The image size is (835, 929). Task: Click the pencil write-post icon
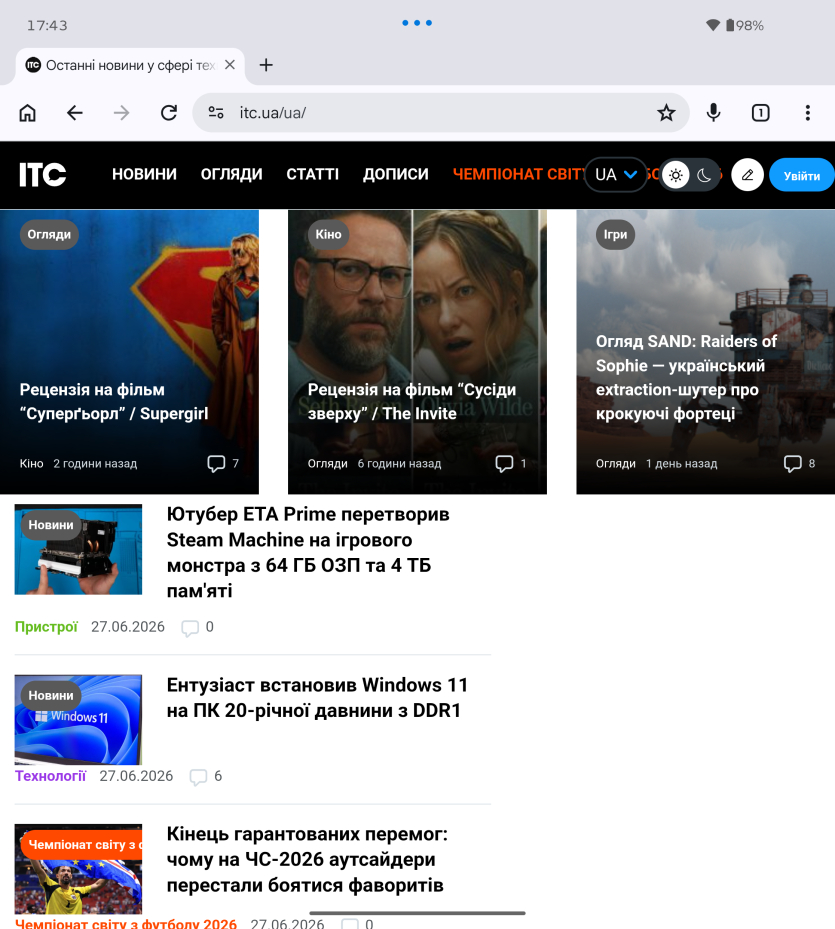[x=747, y=175]
